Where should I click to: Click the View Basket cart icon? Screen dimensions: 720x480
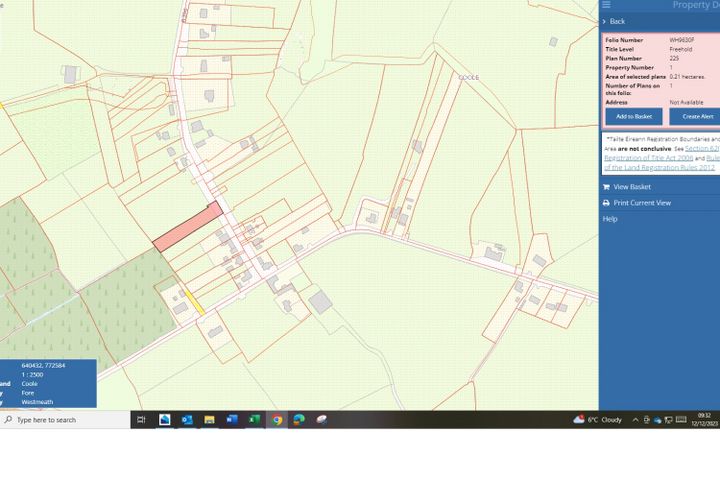tap(606, 187)
